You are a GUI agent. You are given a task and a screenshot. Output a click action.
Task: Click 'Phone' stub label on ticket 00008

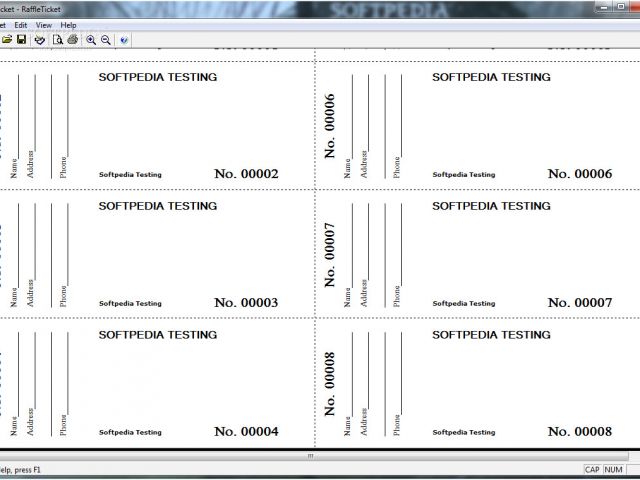(x=396, y=425)
